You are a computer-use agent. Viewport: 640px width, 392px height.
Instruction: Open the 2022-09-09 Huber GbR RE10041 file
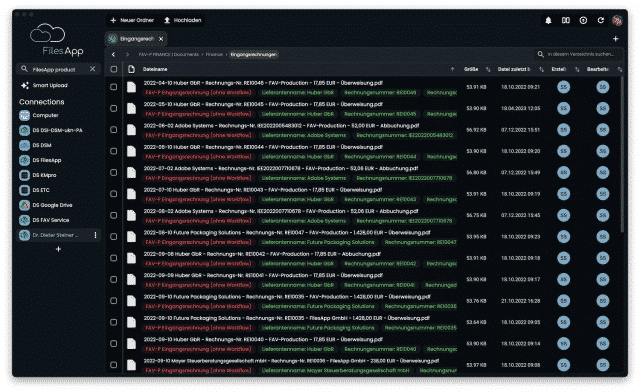point(263,276)
